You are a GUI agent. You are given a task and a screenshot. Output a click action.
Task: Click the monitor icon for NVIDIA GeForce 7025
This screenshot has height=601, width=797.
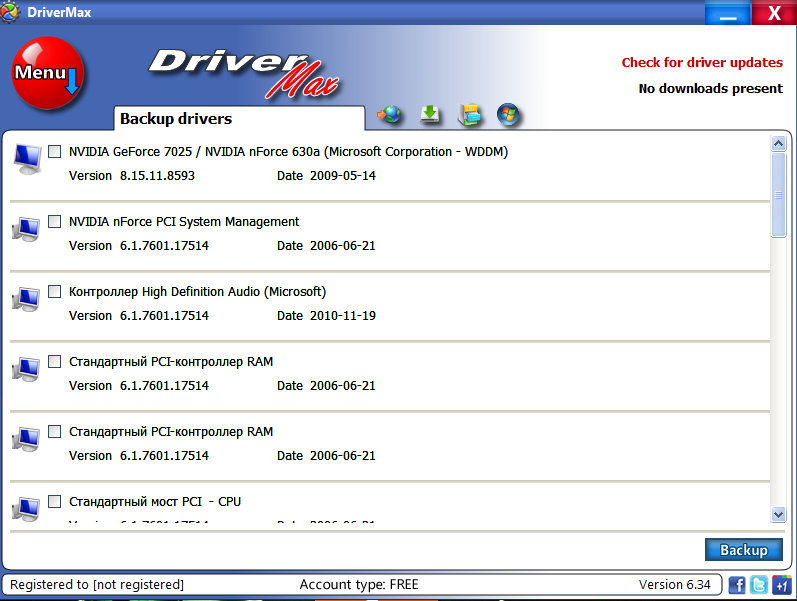[27, 159]
